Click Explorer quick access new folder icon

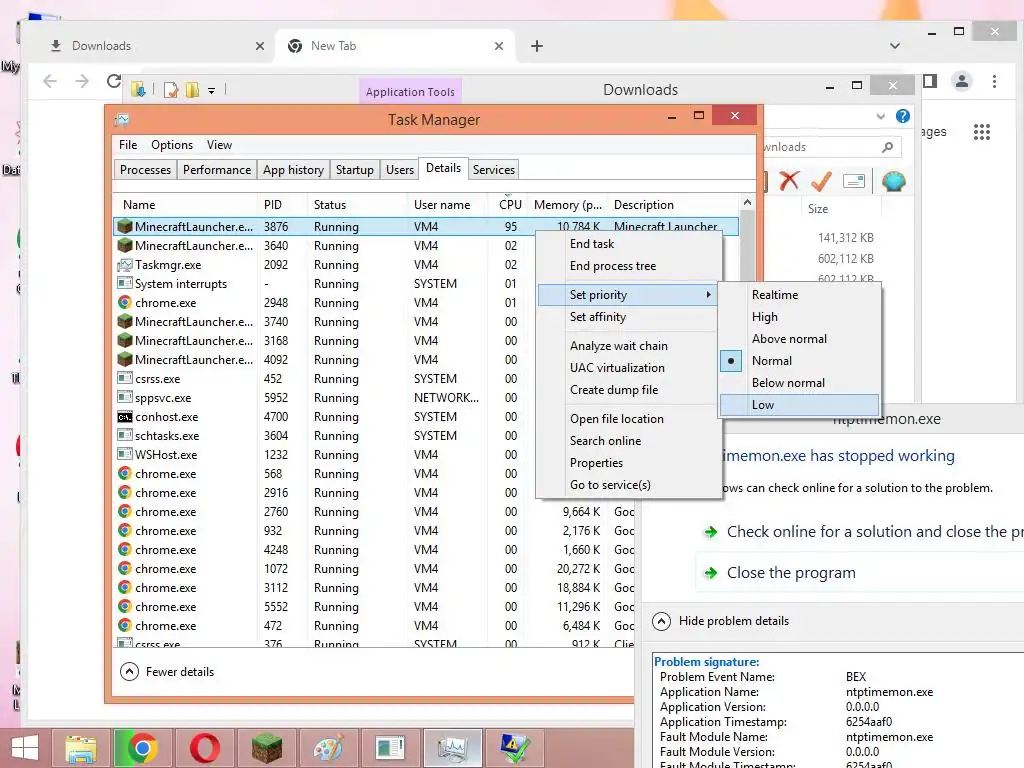tap(193, 89)
